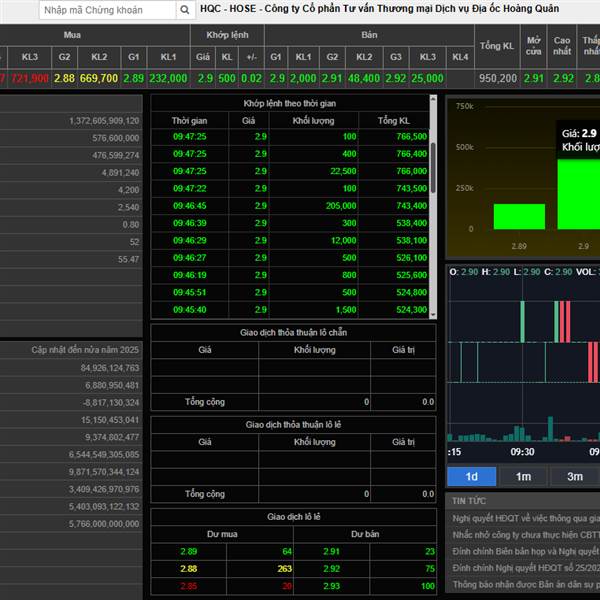This screenshot has width=600, height=600.
Task: Click the +/- change value 0.02
Action: [251, 78]
